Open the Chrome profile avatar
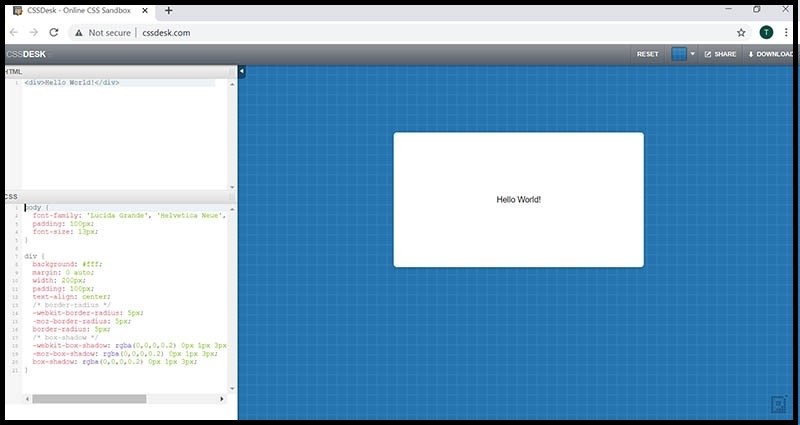800x425 pixels. [x=766, y=32]
